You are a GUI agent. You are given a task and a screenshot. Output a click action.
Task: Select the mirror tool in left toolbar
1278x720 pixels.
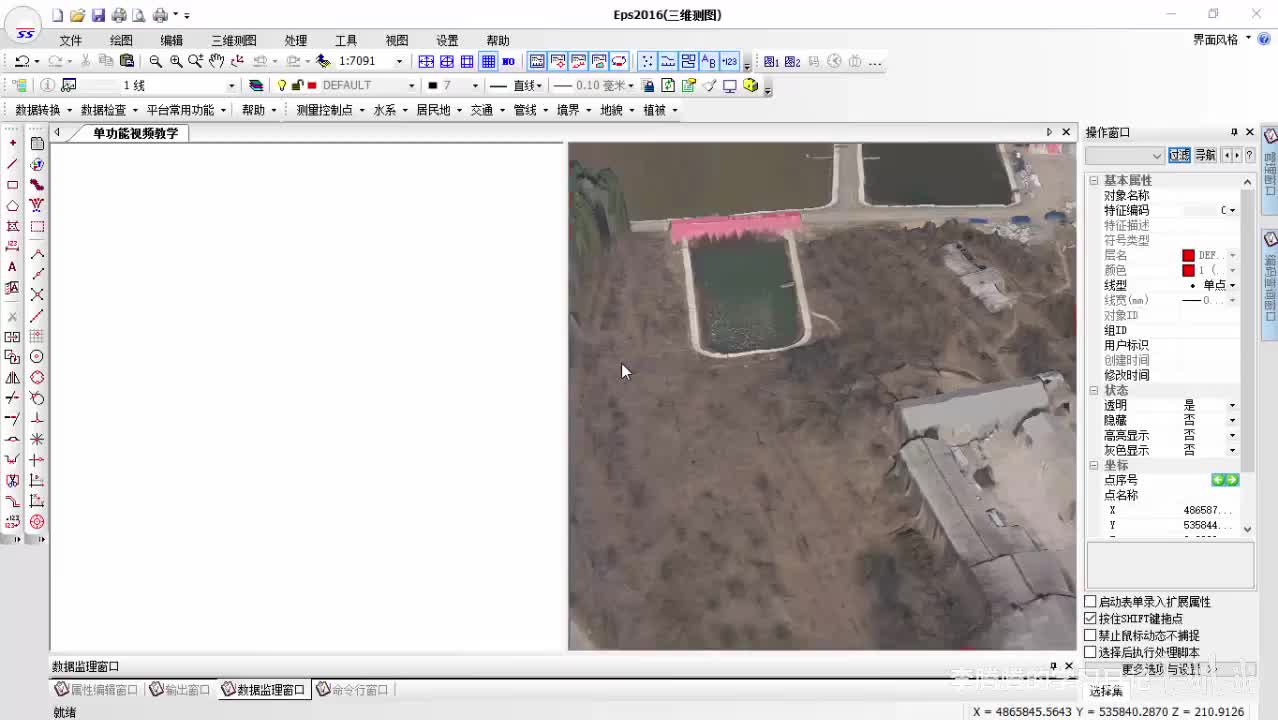coord(12,377)
